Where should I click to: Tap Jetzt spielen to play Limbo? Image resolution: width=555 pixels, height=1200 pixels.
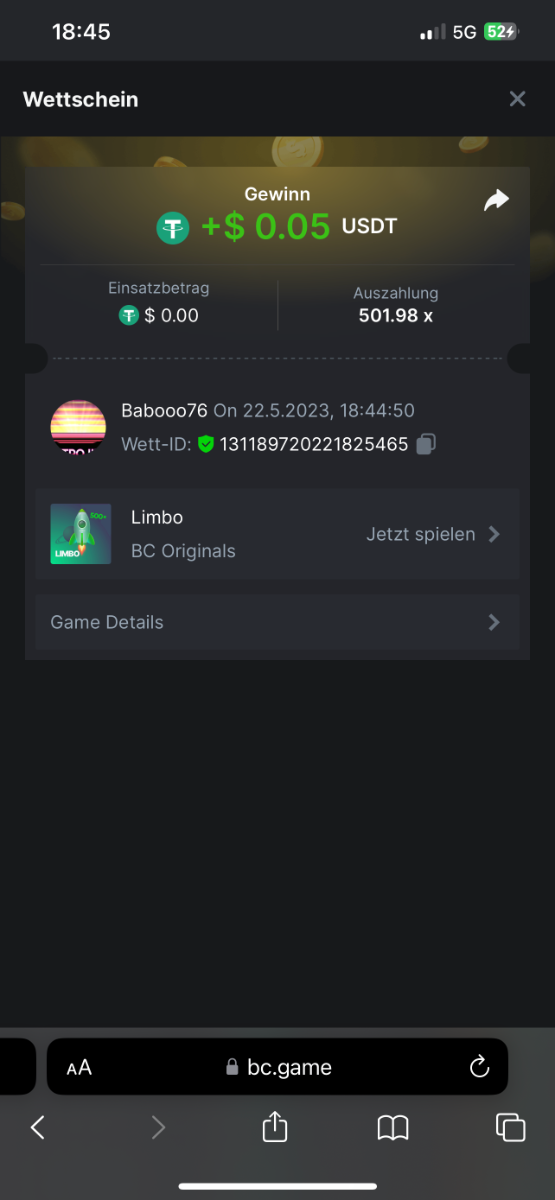point(420,534)
